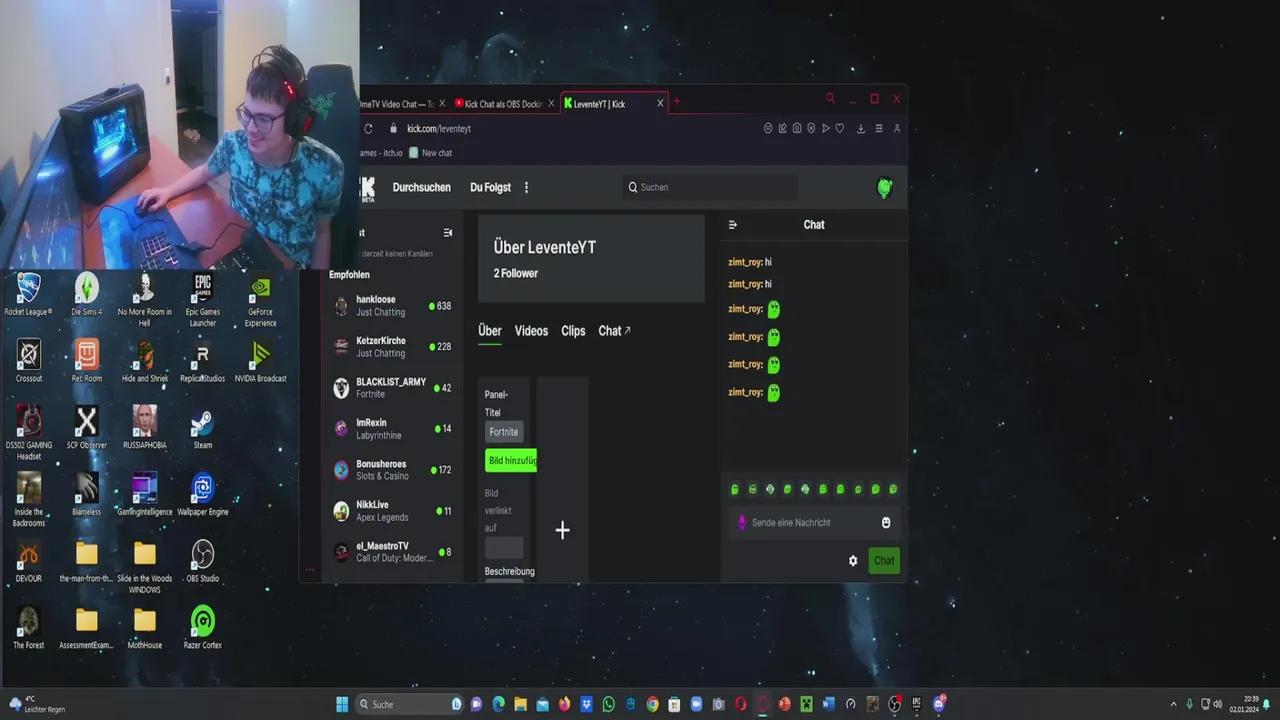
Task: Collapse the followed channels sidebar arrow
Action: tap(448, 232)
